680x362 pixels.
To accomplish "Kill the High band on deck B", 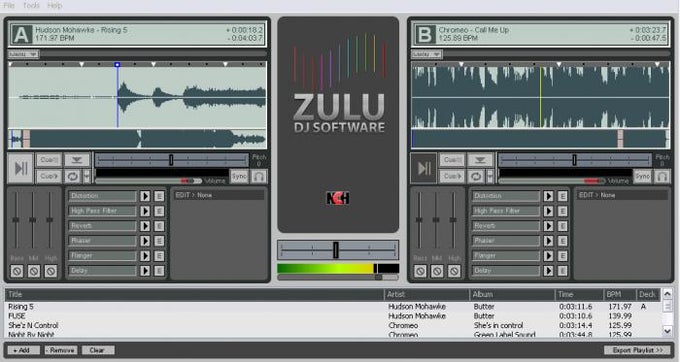I will pos(454,271).
